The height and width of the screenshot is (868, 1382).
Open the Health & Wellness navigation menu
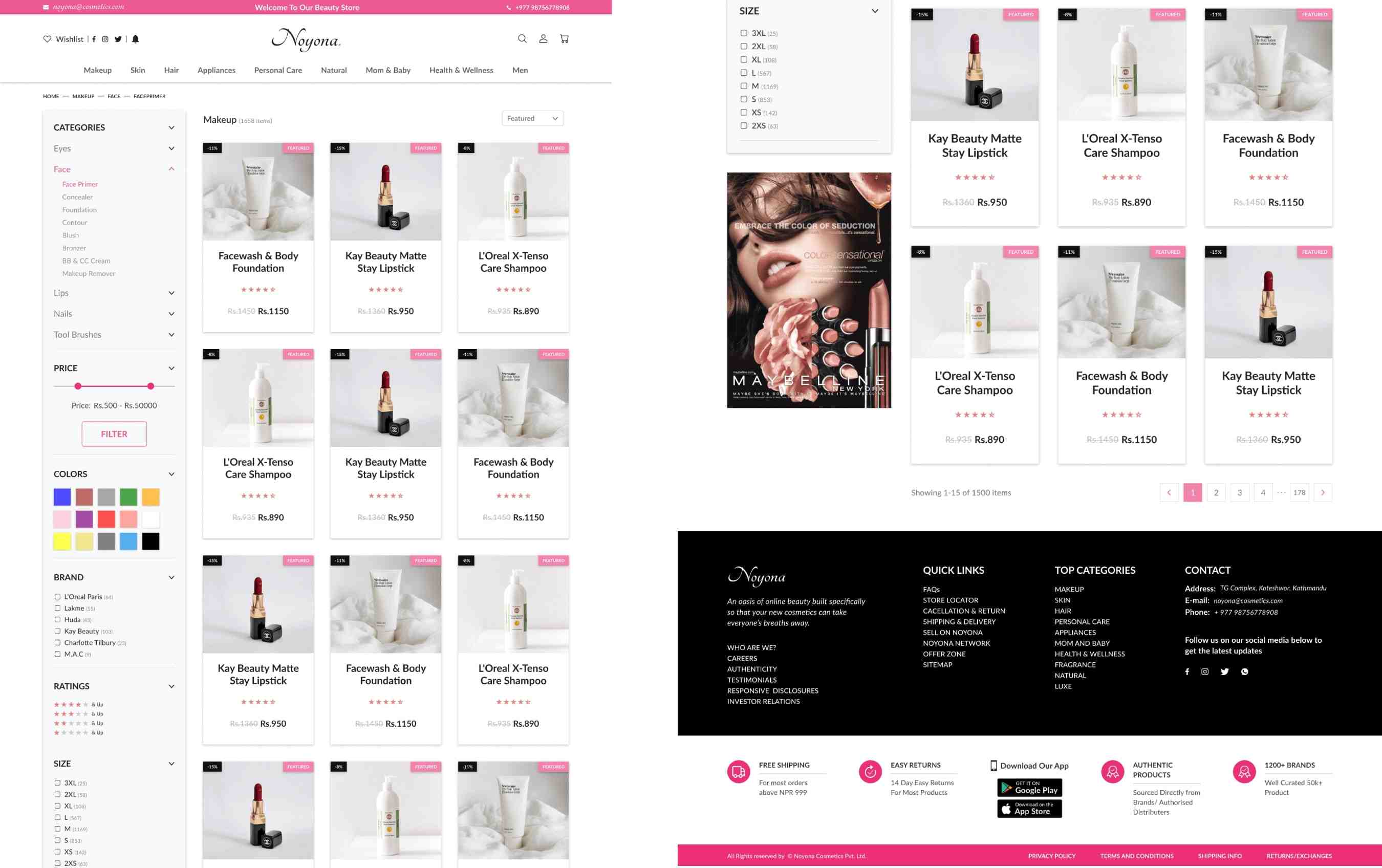point(461,70)
